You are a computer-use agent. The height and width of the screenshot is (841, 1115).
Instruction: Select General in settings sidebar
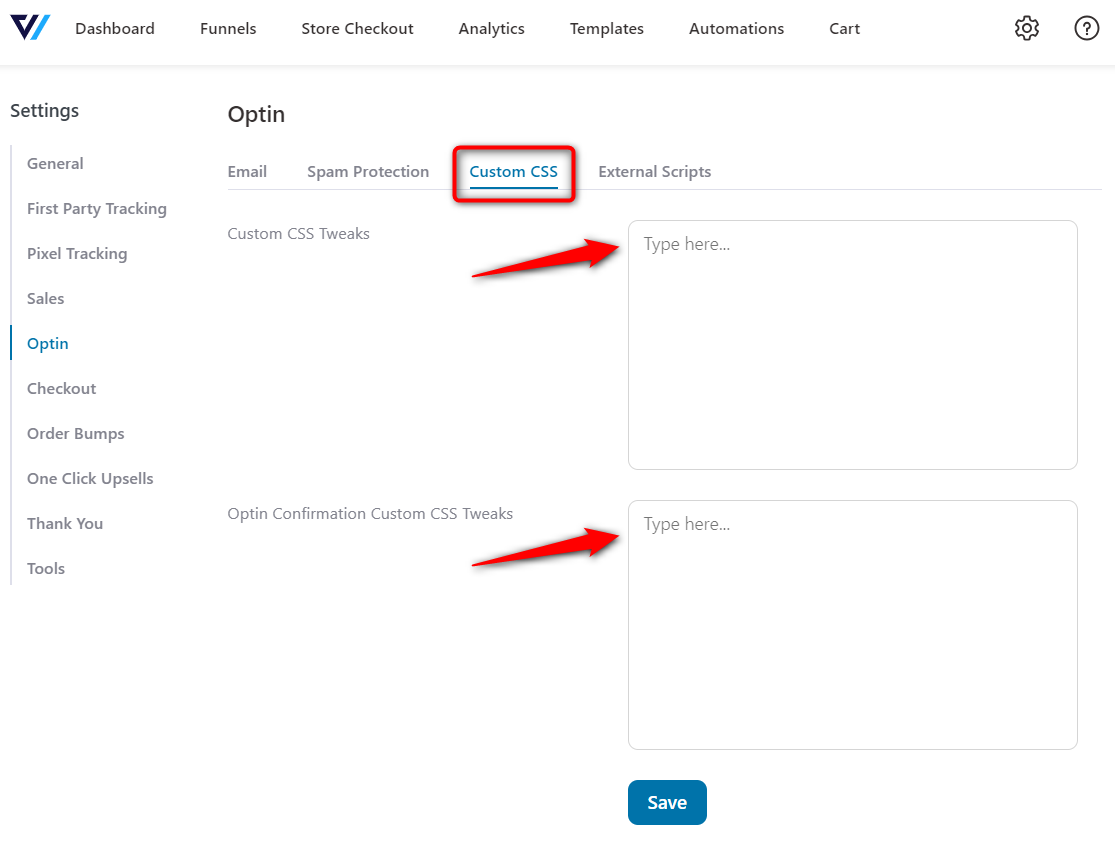point(55,163)
